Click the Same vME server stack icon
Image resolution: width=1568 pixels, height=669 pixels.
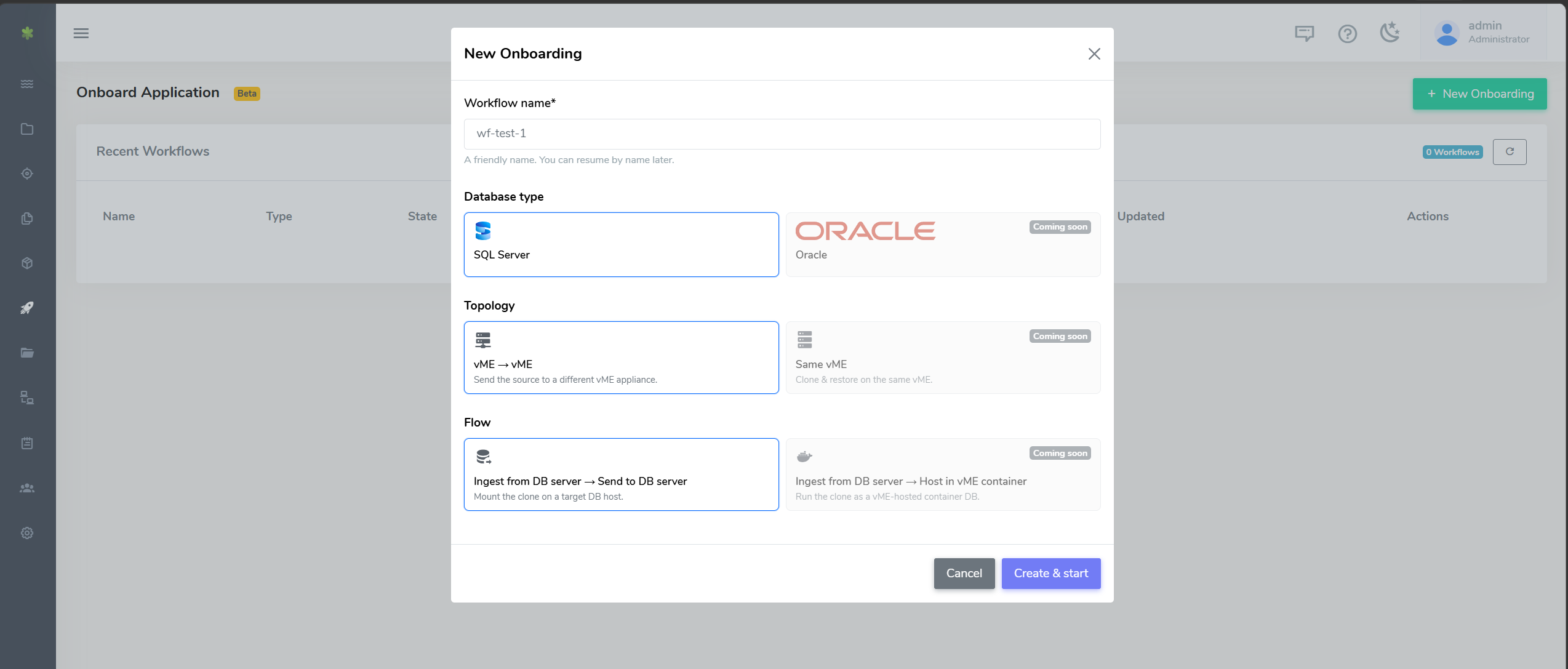(804, 340)
